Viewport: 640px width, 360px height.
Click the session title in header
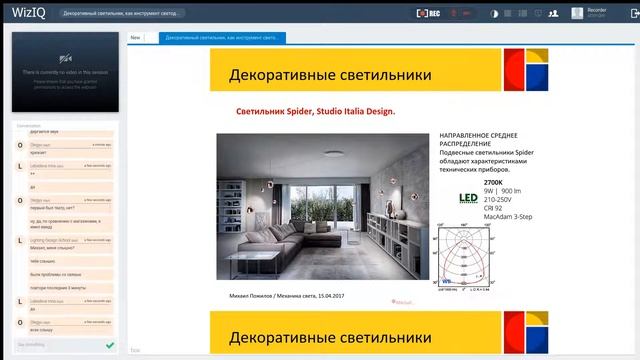tap(121, 13)
